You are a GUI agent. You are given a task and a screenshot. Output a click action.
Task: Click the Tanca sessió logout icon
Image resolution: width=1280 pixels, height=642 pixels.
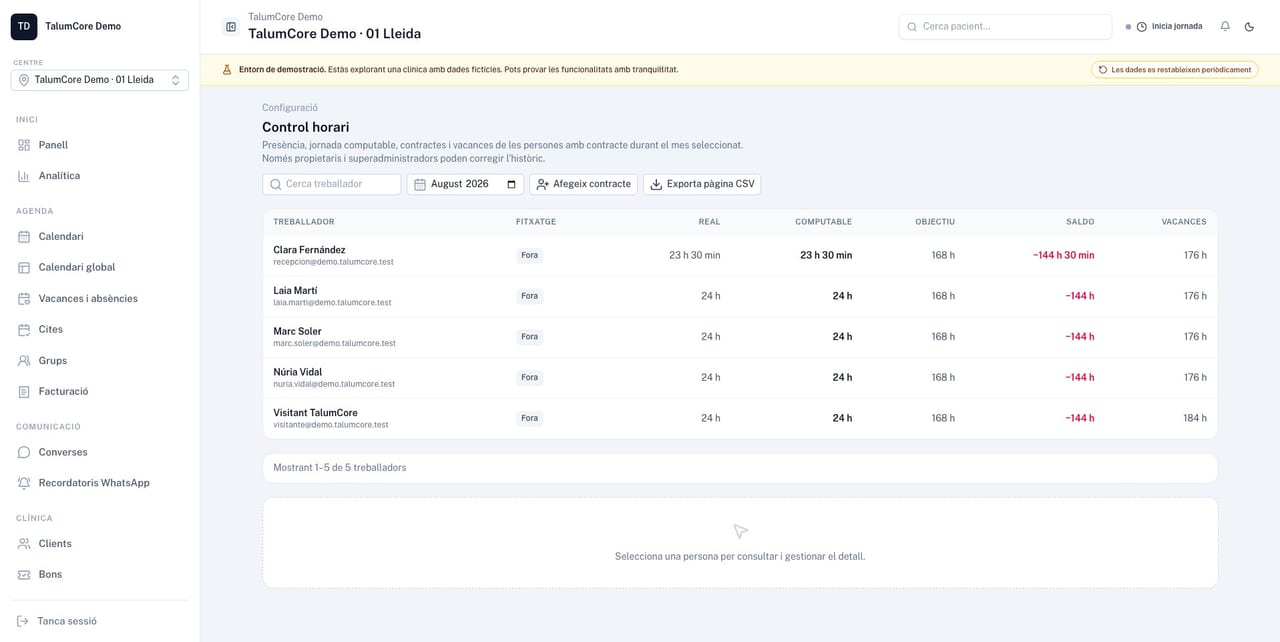[23, 621]
